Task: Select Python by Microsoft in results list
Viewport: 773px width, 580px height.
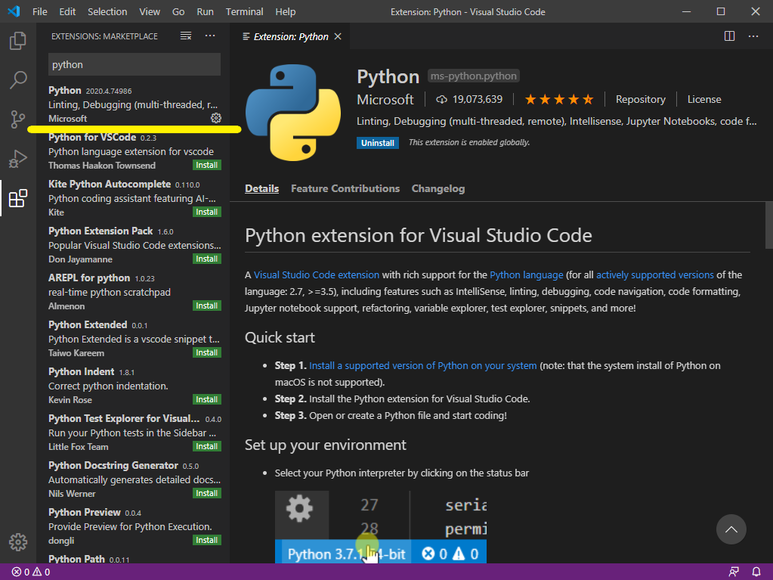Action: point(133,104)
